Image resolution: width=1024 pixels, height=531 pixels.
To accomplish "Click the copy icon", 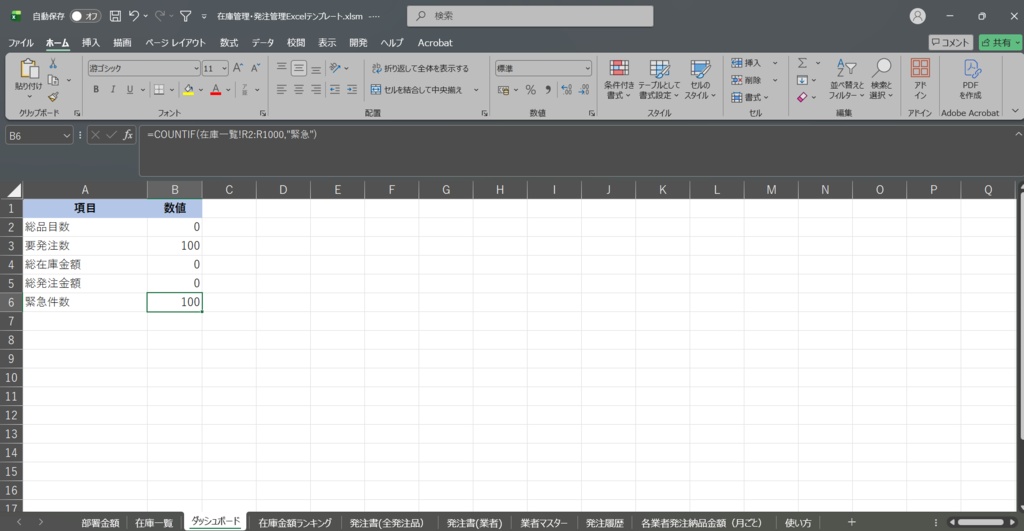I will [x=53, y=80].
